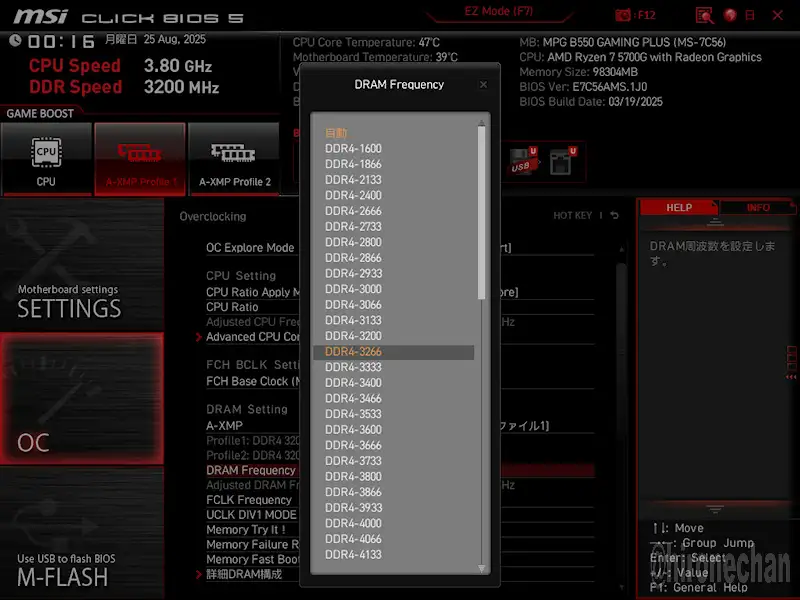This screenshot has height=600, width=800.
Task: Choose DDR4-3533 frequency
Action: point(353,414)
